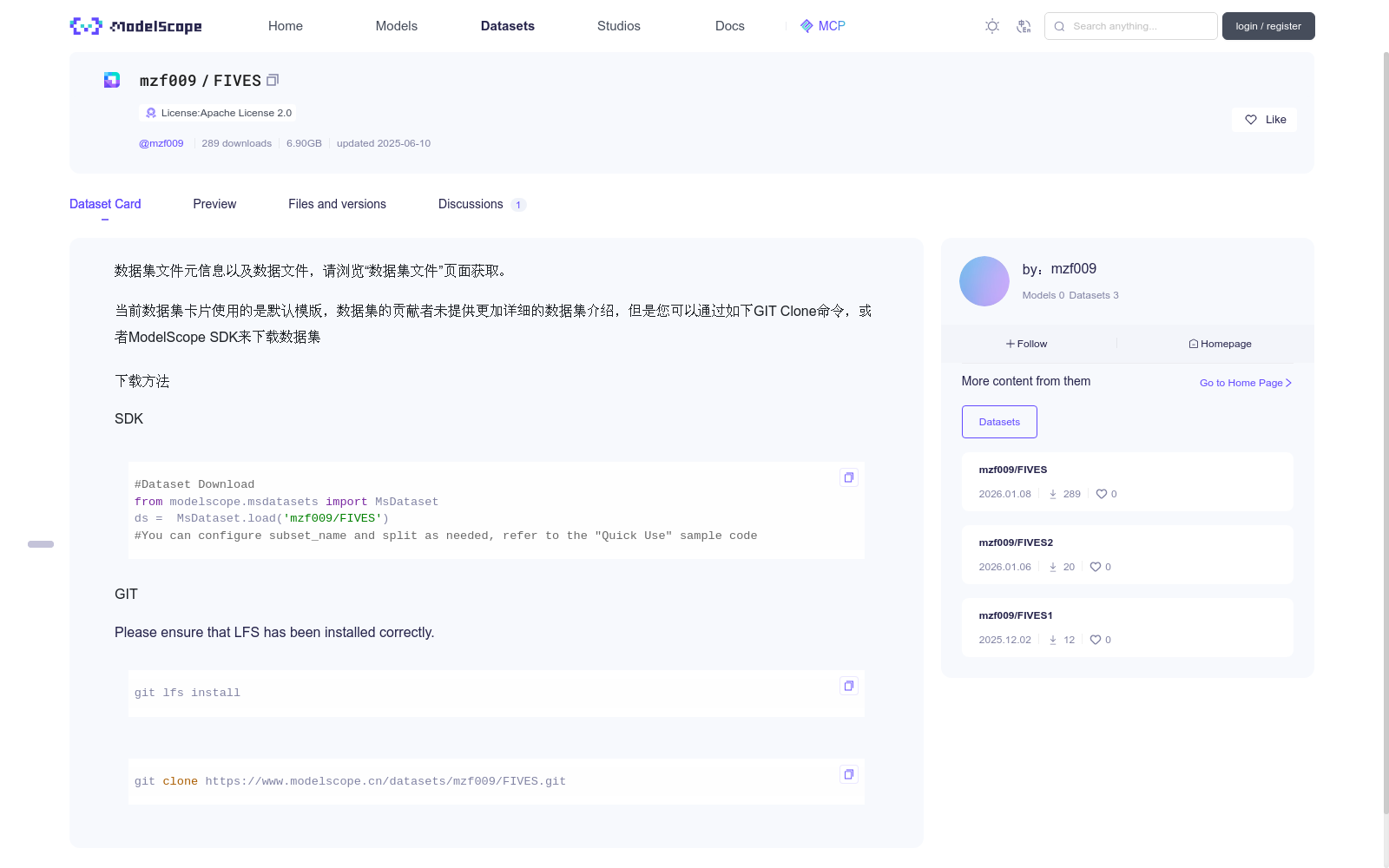Click the 6.90GB size text
The width and height of the screenshot is (1389, 868).
tap(304, 143)
